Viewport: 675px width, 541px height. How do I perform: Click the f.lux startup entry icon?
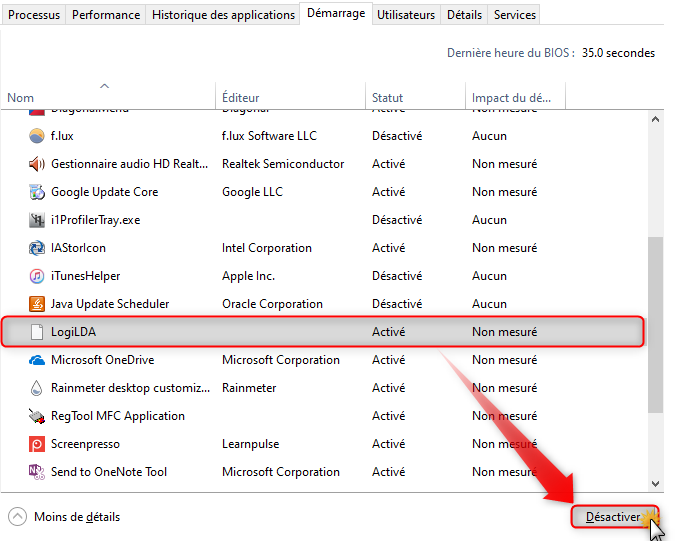pyautogui.click(x=37, y=136)
